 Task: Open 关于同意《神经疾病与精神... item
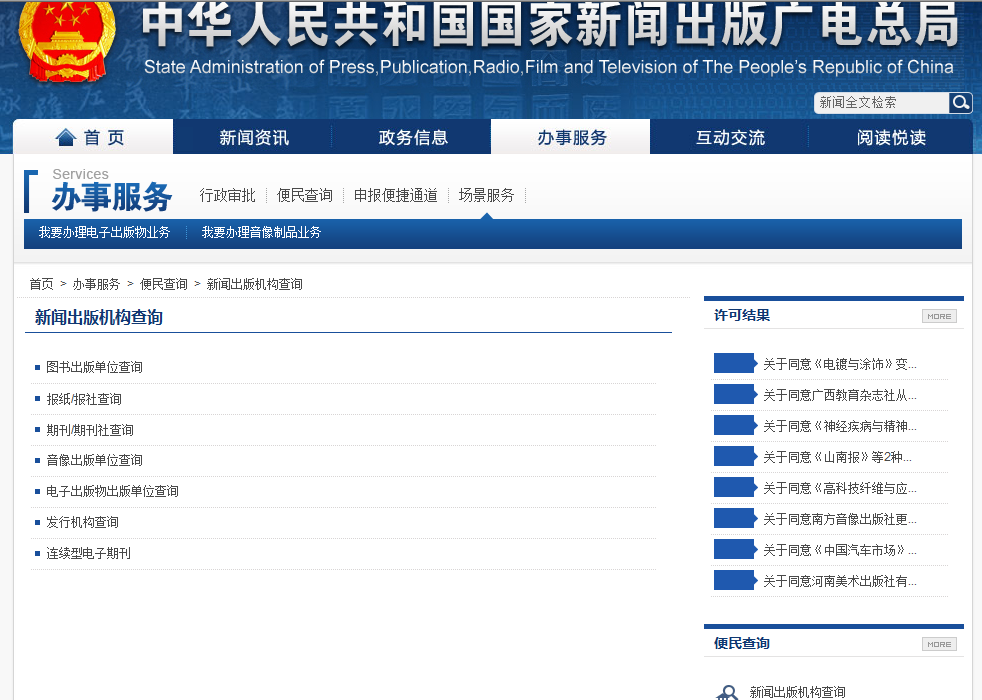click(839, 426)
